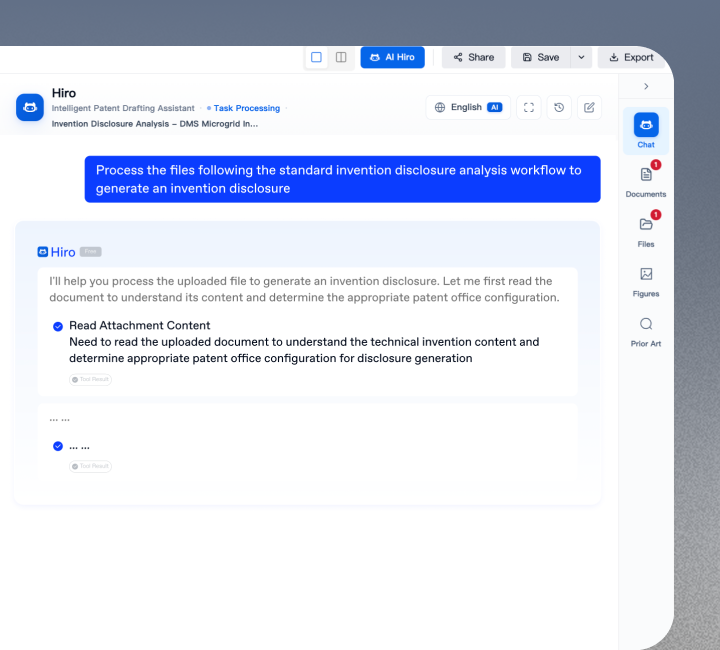
Task: Open the Figures panel
Action: (646, 279)
